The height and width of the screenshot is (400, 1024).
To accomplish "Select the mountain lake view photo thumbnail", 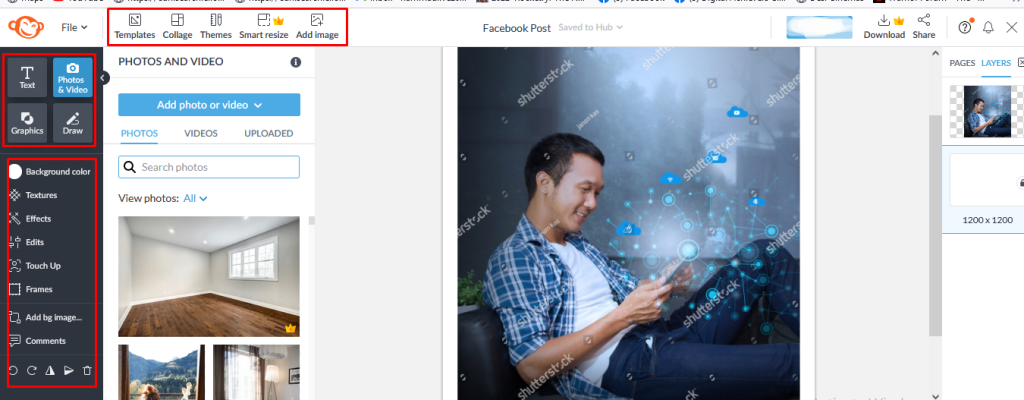I will (x=161, y=373).
